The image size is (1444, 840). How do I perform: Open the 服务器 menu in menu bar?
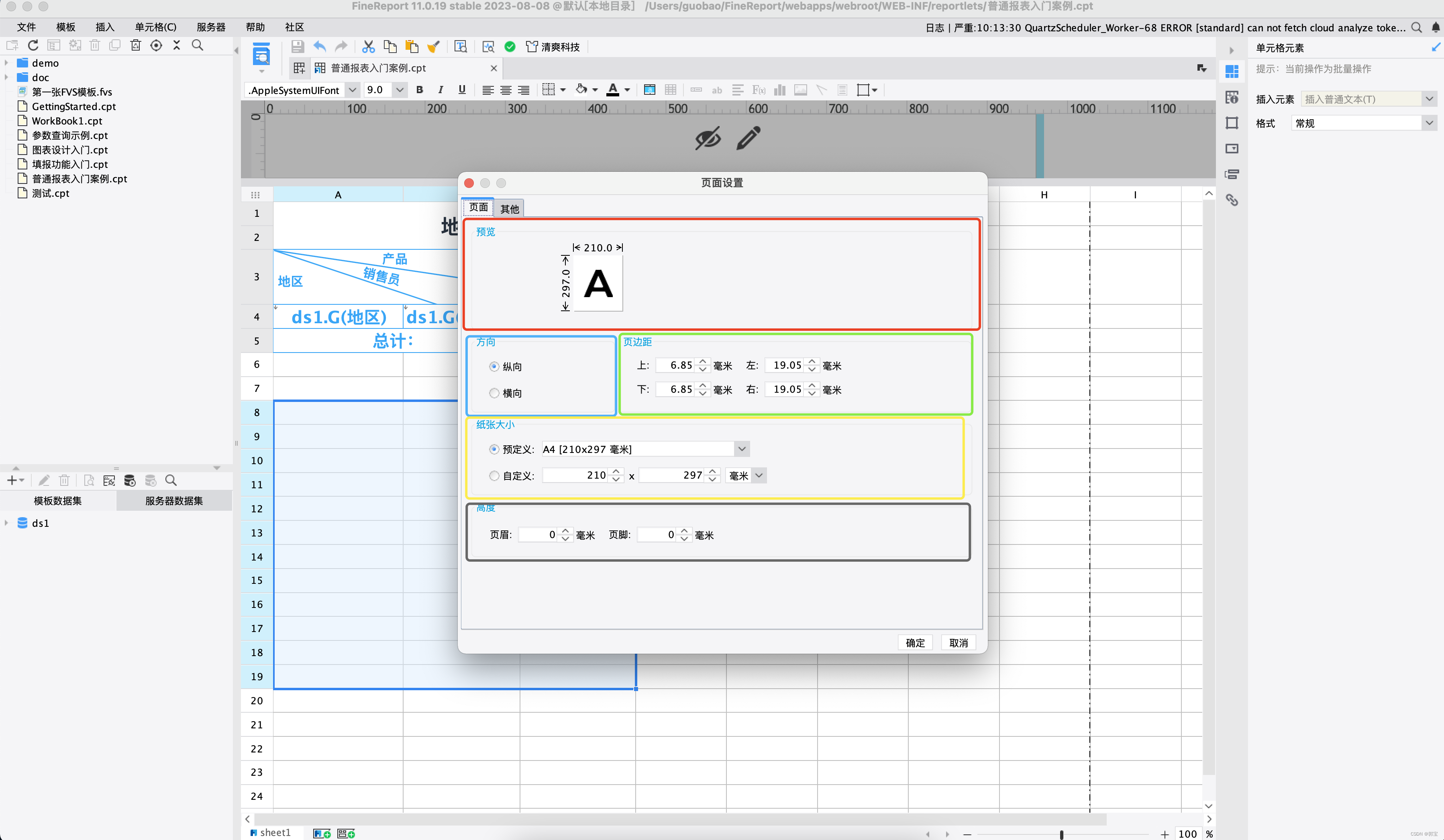211,27
